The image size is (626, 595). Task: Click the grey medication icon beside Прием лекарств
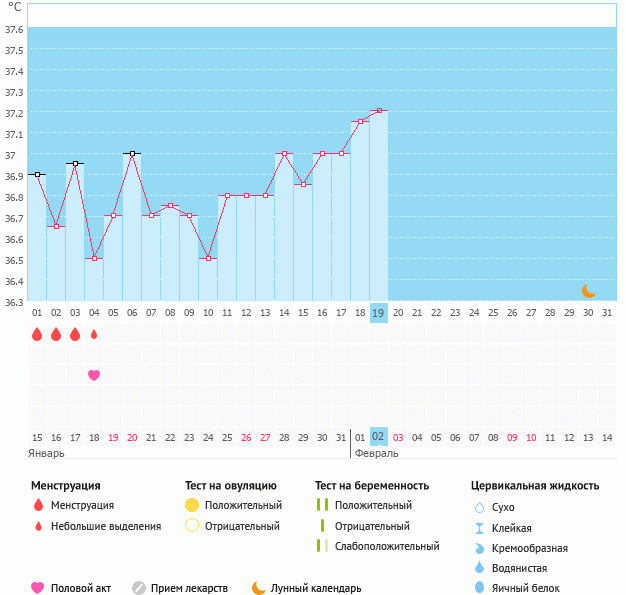pos(139,588)
